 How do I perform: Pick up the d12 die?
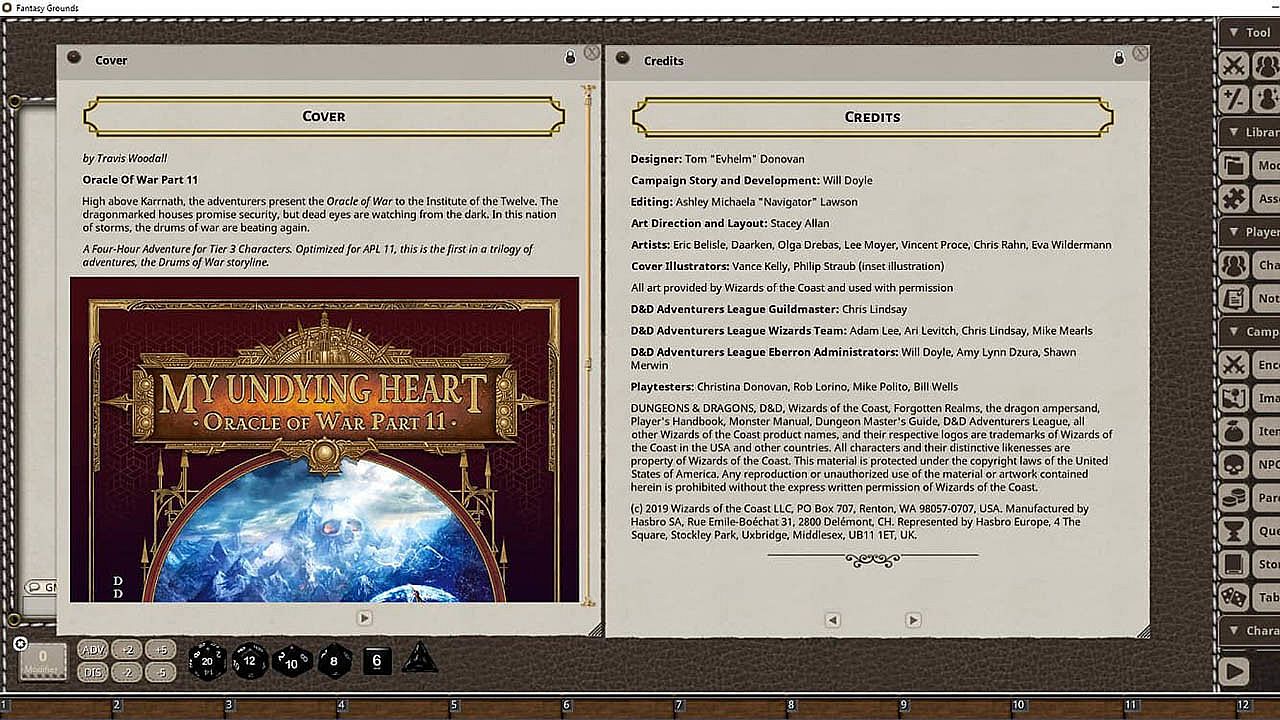click(x=250, y=660)
